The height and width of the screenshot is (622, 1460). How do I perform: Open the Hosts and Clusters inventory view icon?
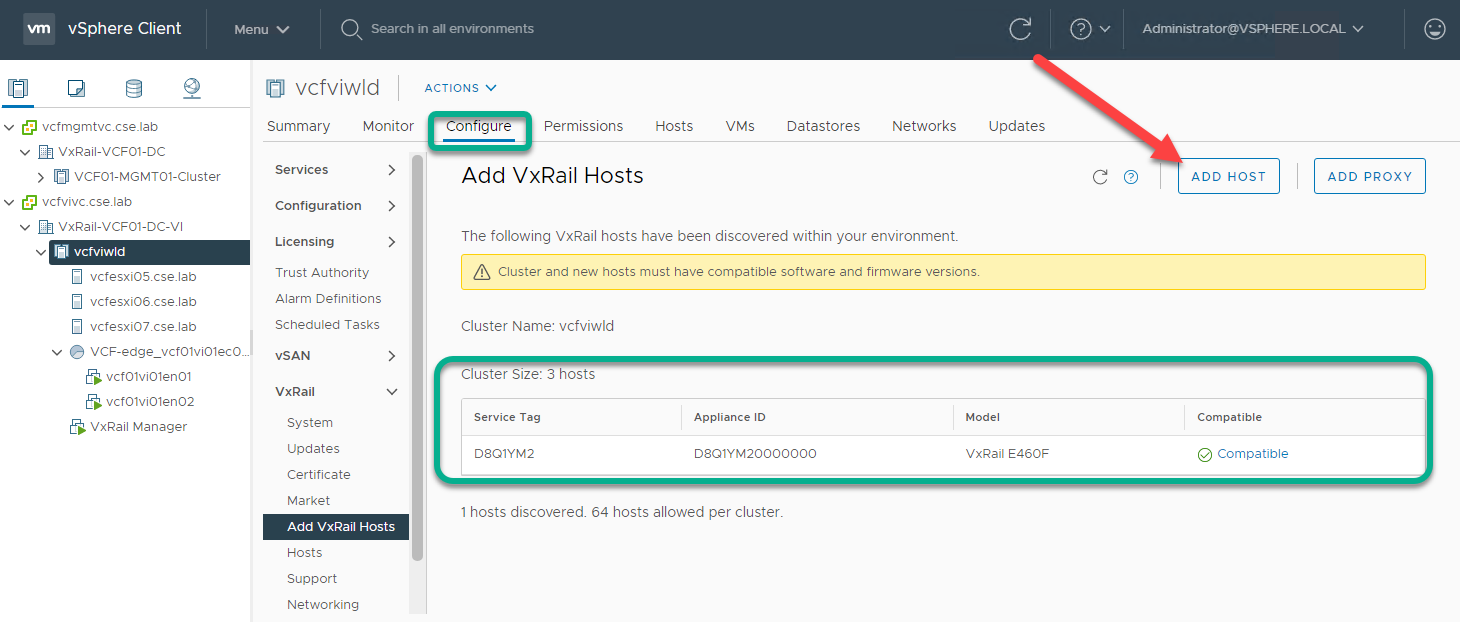[19, 88]
